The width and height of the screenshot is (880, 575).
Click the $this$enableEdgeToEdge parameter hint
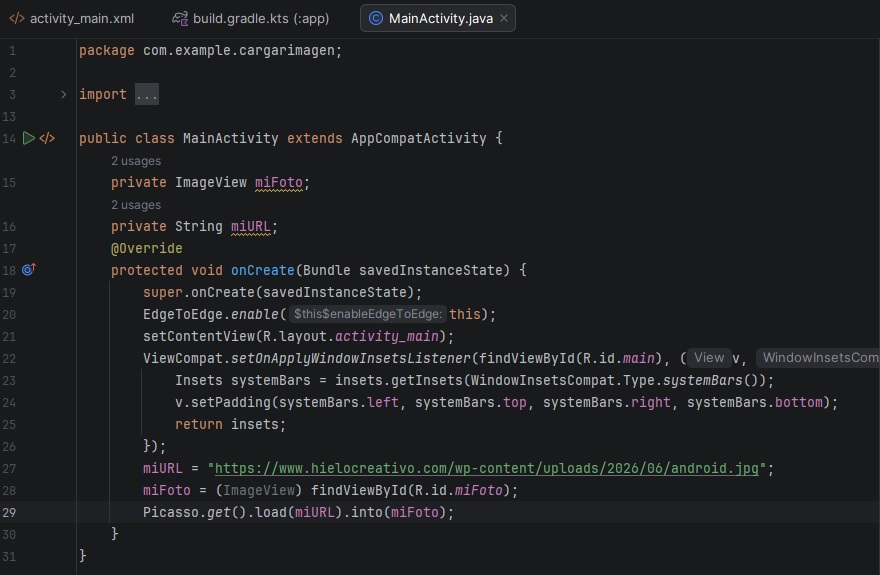tap(368, 314)
